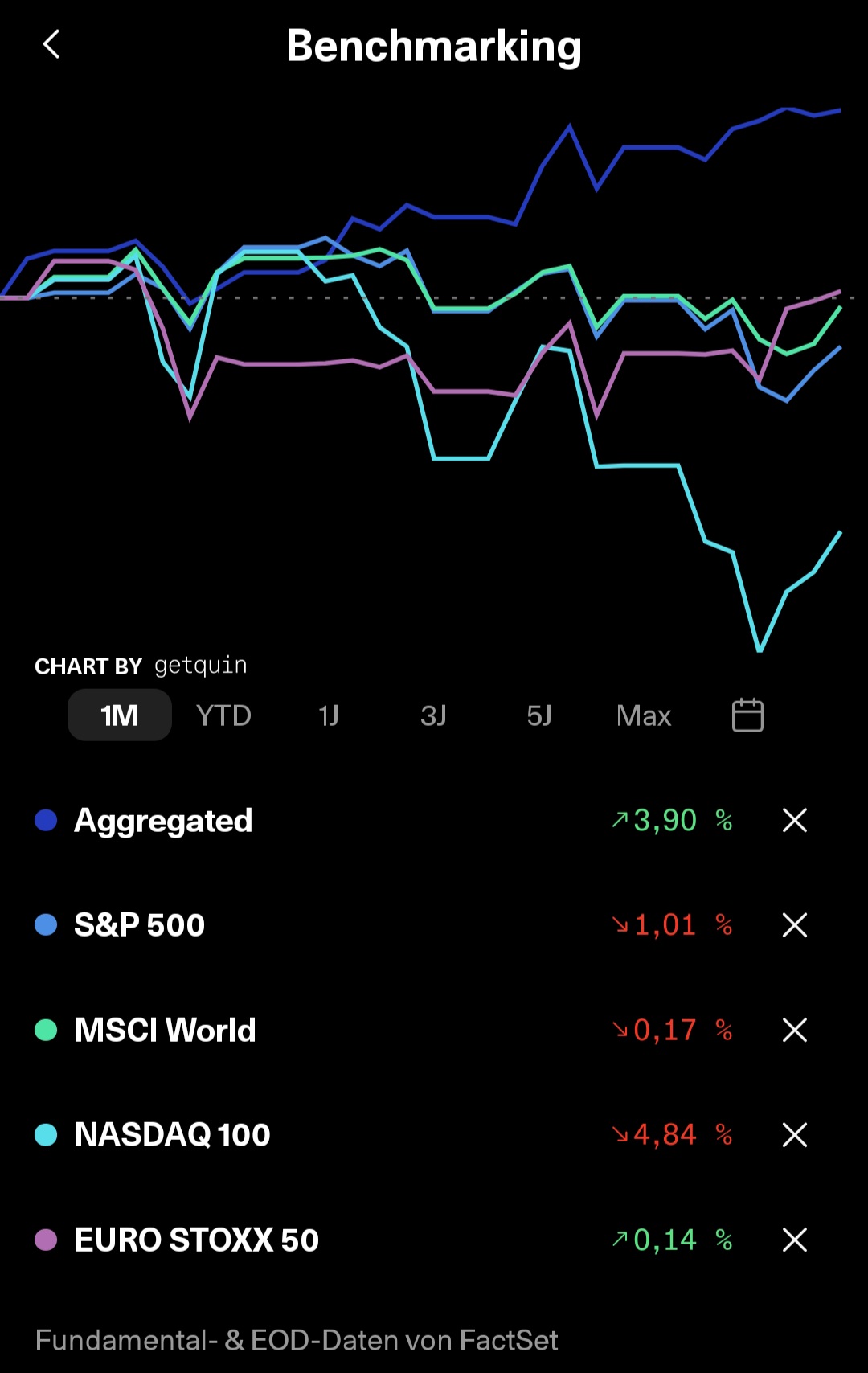Tap the Aggregated dark blue color dot
This screenshot has height=1373, width=868.
point(46,820)
